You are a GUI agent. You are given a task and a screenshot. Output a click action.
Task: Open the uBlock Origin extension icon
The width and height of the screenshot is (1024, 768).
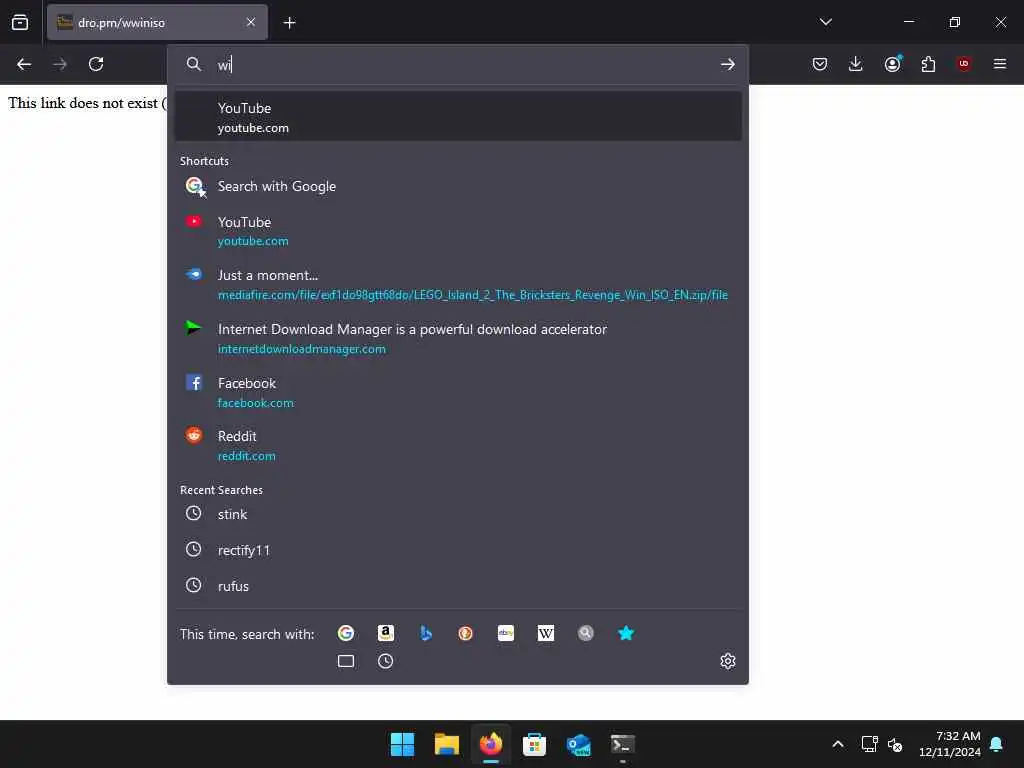pyautogui.click(x=964, y=64)
